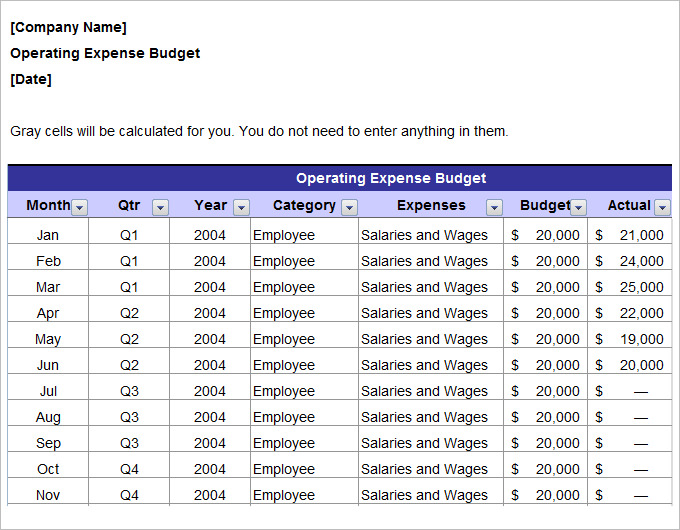Click the Month column header label
The height and width of the screenshot is (530, 680).
(48, 205)
